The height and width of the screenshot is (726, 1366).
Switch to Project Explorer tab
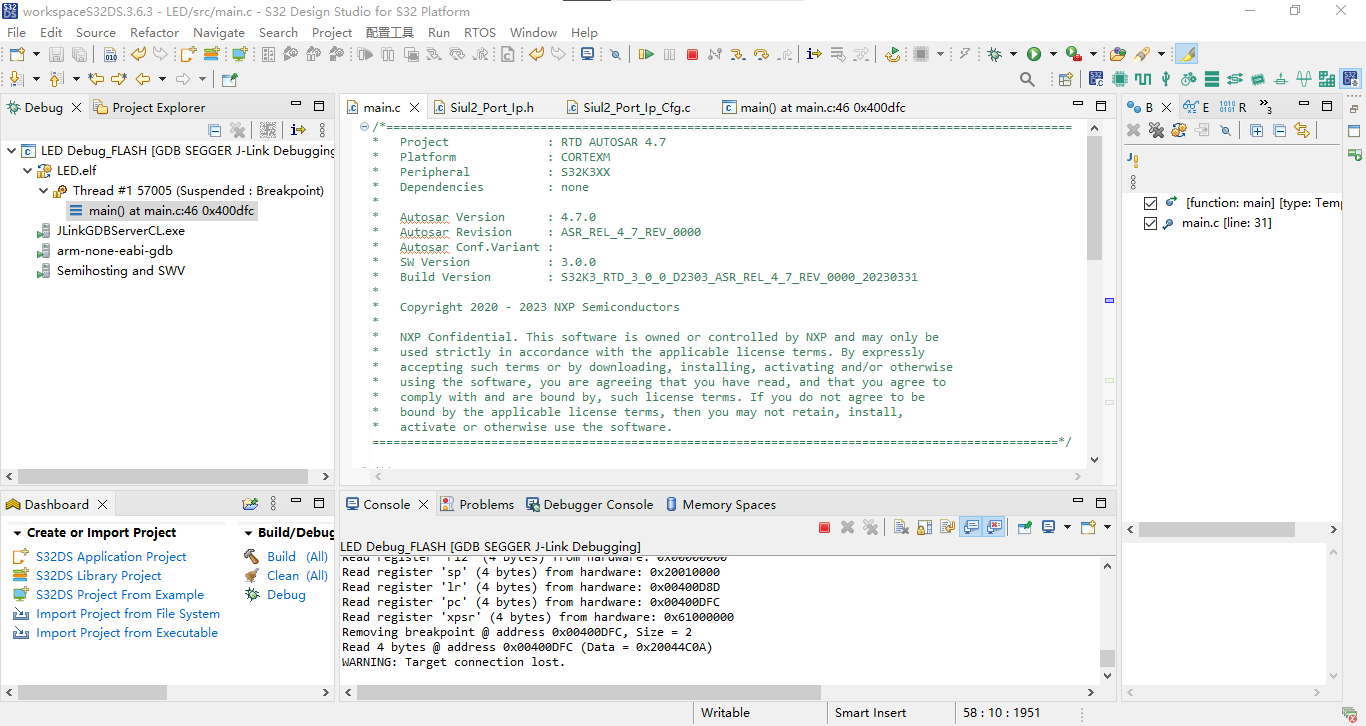pos(149,107)
